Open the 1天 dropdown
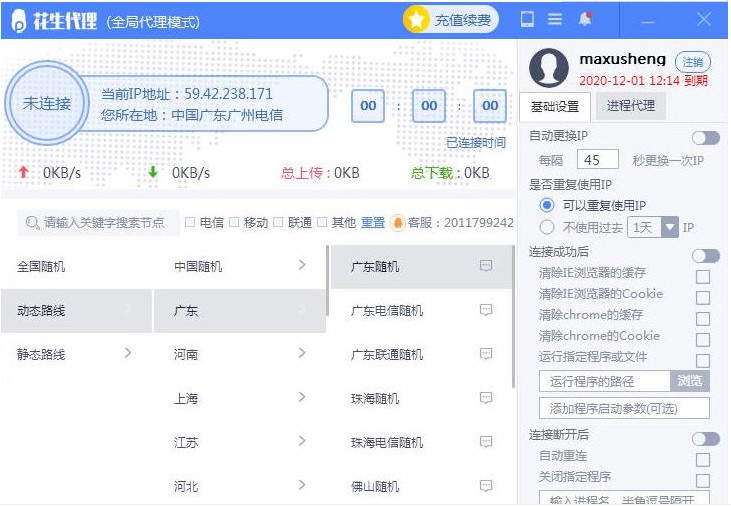 (653, 227)
